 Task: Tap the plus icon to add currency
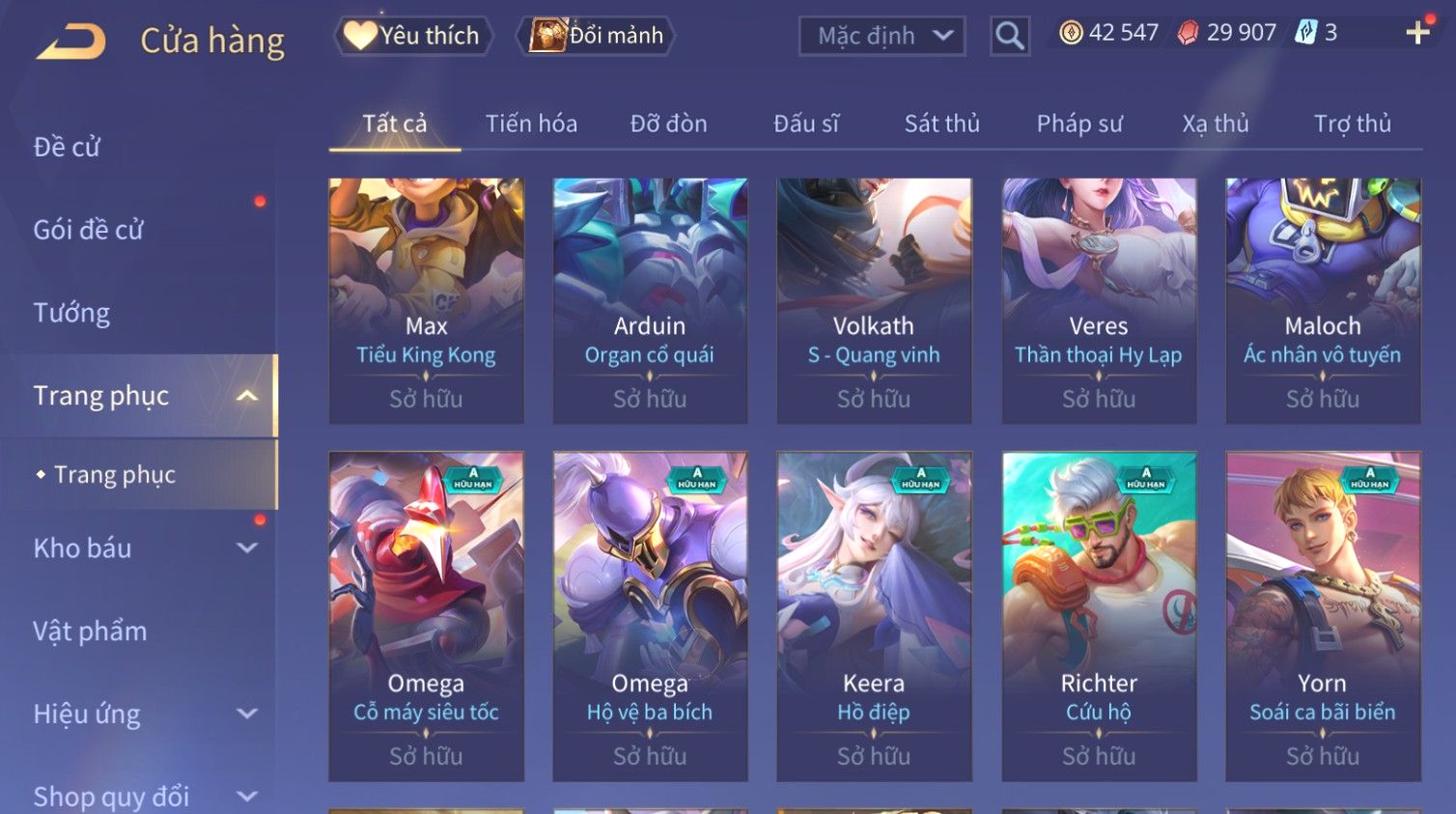[x=1417, y=33]
